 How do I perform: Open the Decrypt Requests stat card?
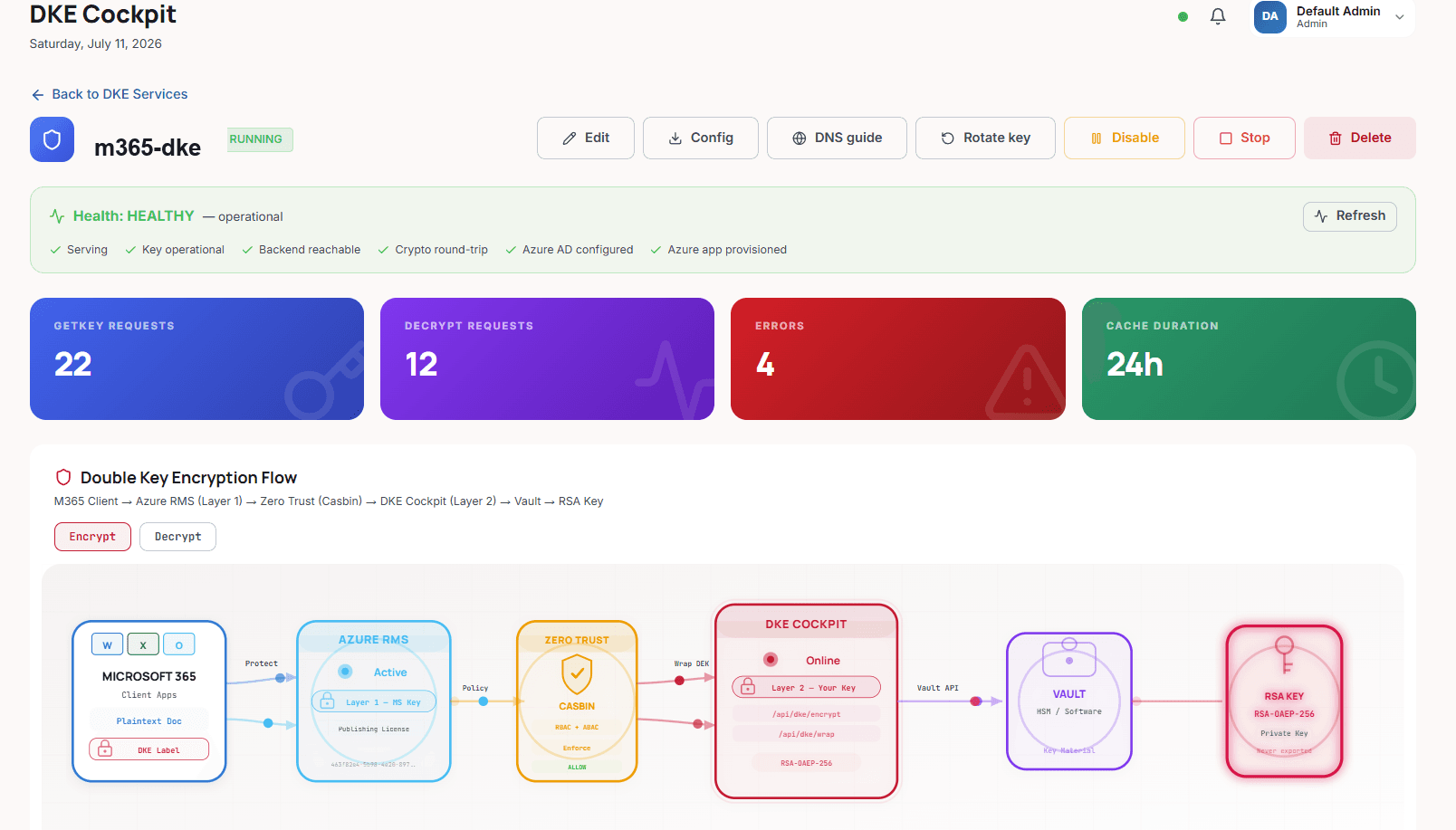click(x=547, y=358)
